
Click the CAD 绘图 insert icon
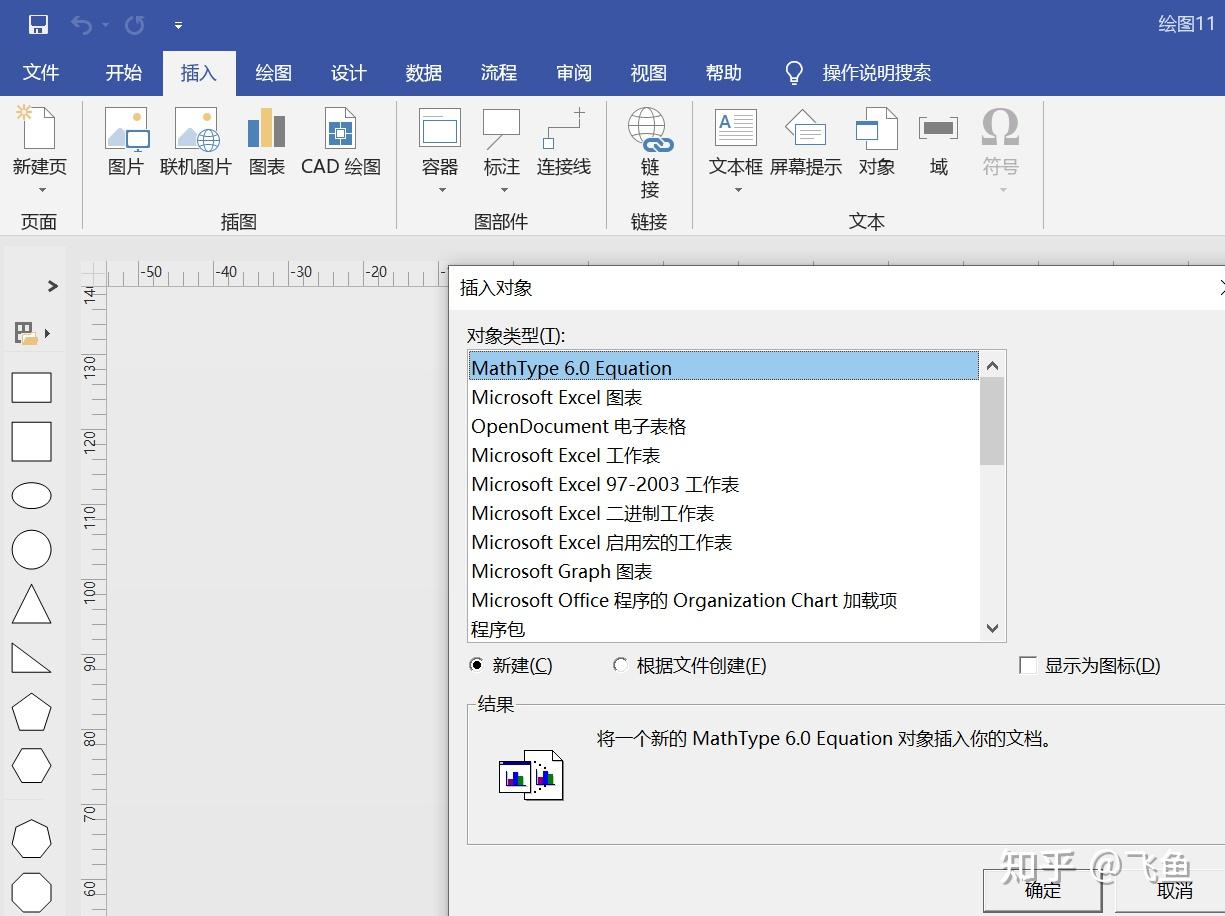(340, 140)
